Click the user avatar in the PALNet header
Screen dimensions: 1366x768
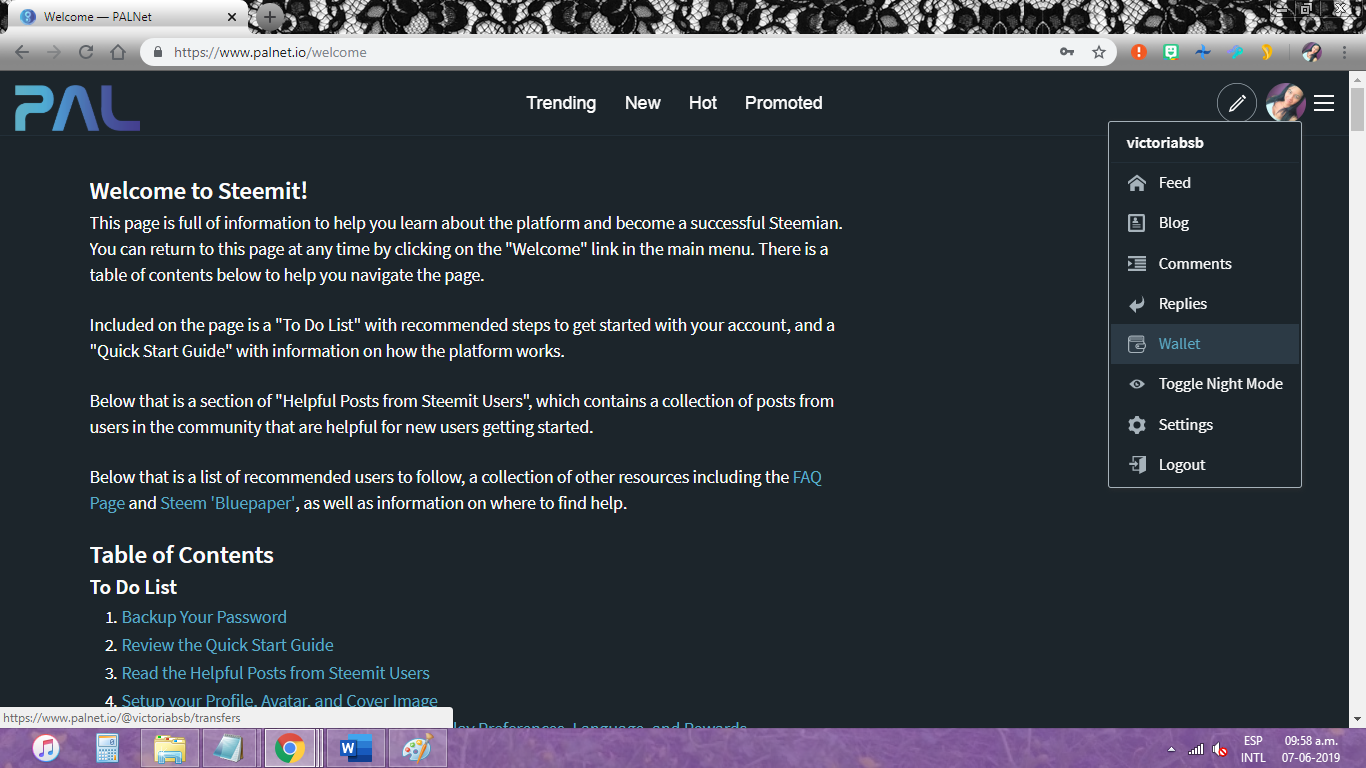[1285, 103]
